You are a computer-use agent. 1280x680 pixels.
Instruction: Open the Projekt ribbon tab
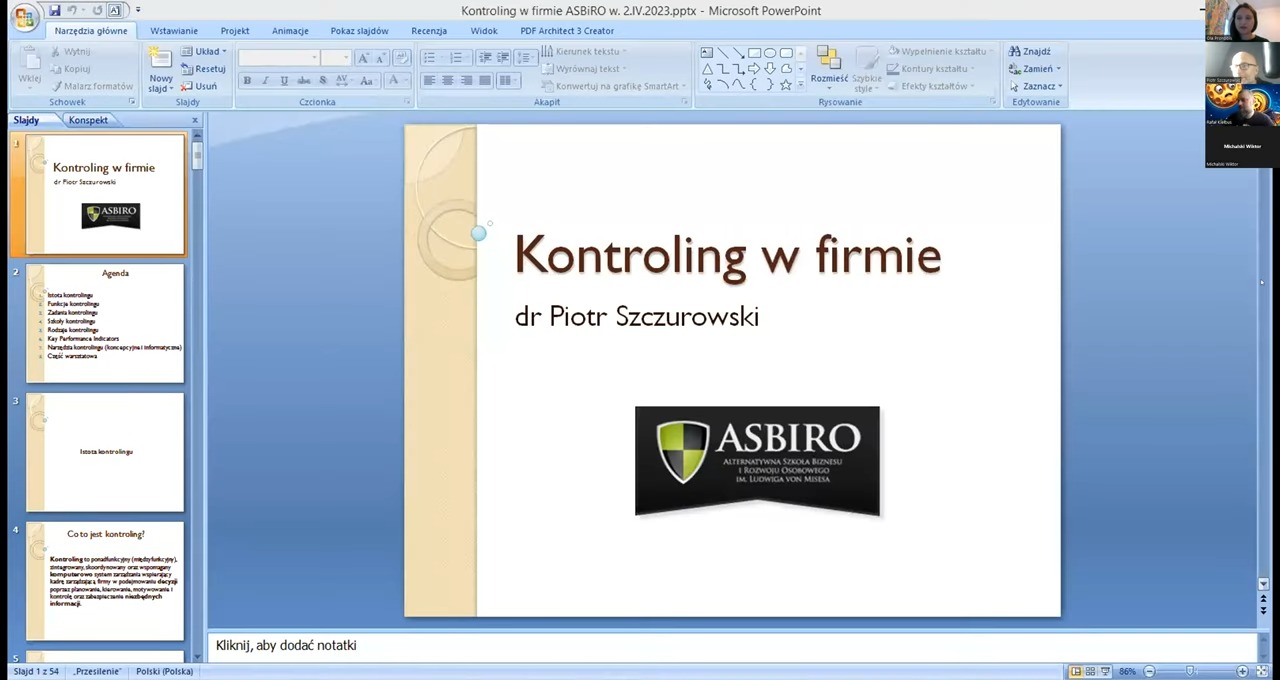(x=235, y=31)
